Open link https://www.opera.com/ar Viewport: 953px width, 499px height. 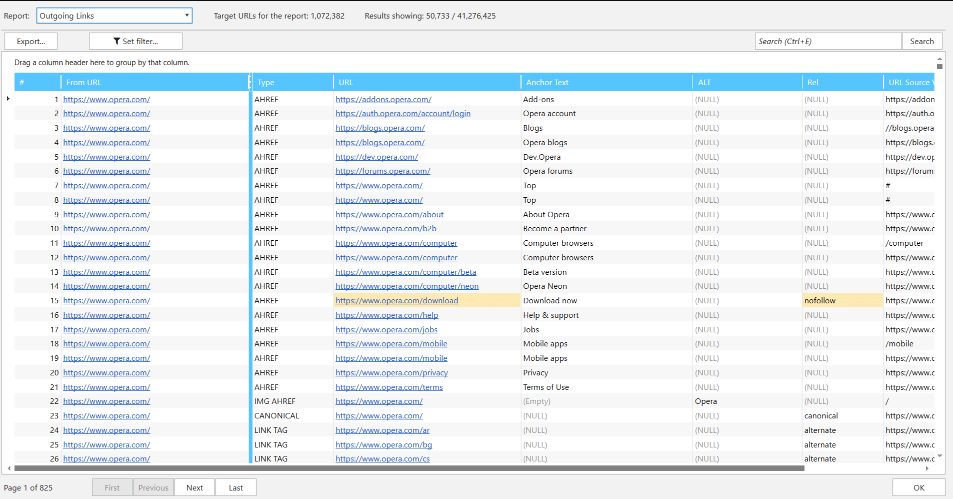(382, 430)
